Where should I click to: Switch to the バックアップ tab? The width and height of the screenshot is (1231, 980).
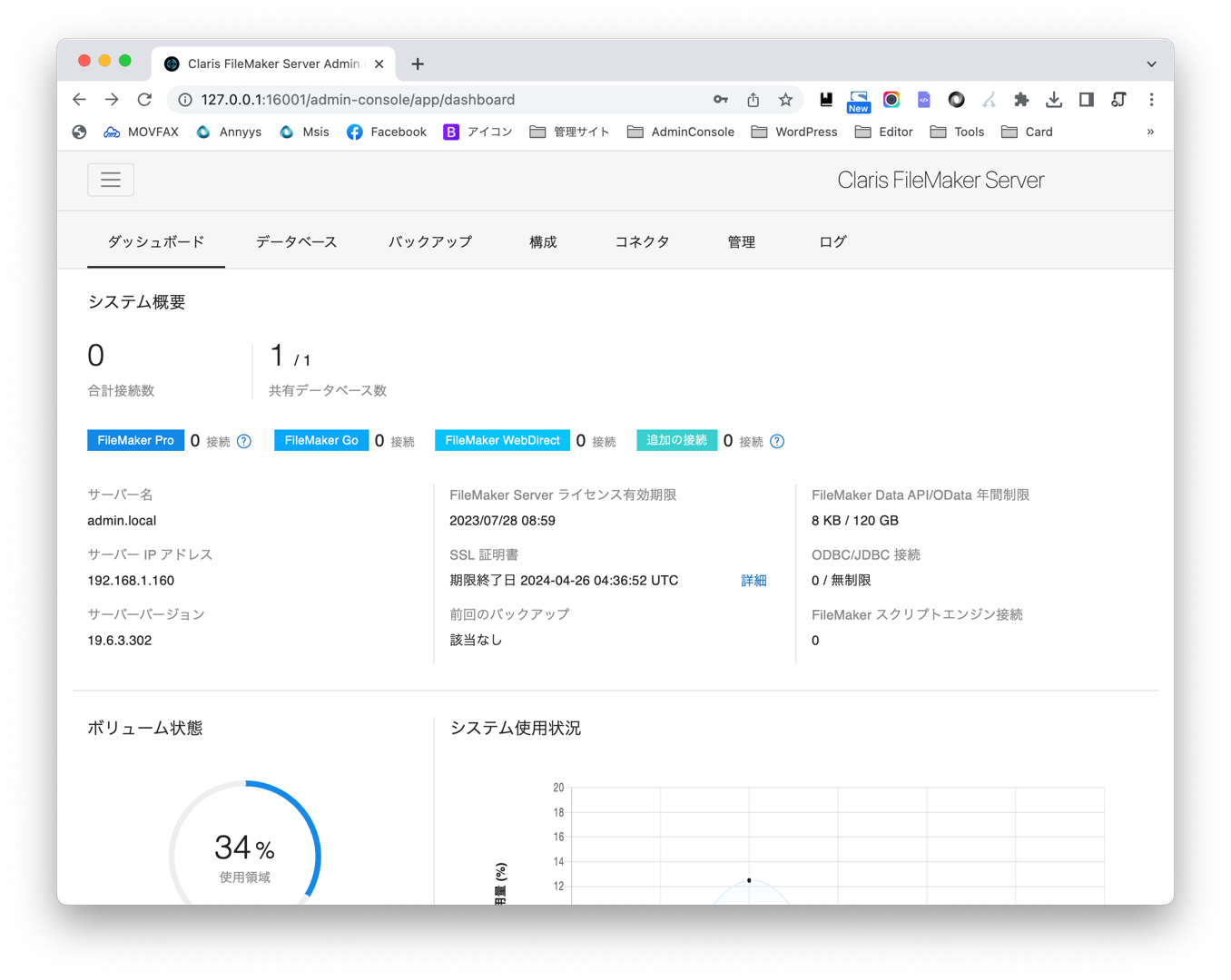[430, 242]
